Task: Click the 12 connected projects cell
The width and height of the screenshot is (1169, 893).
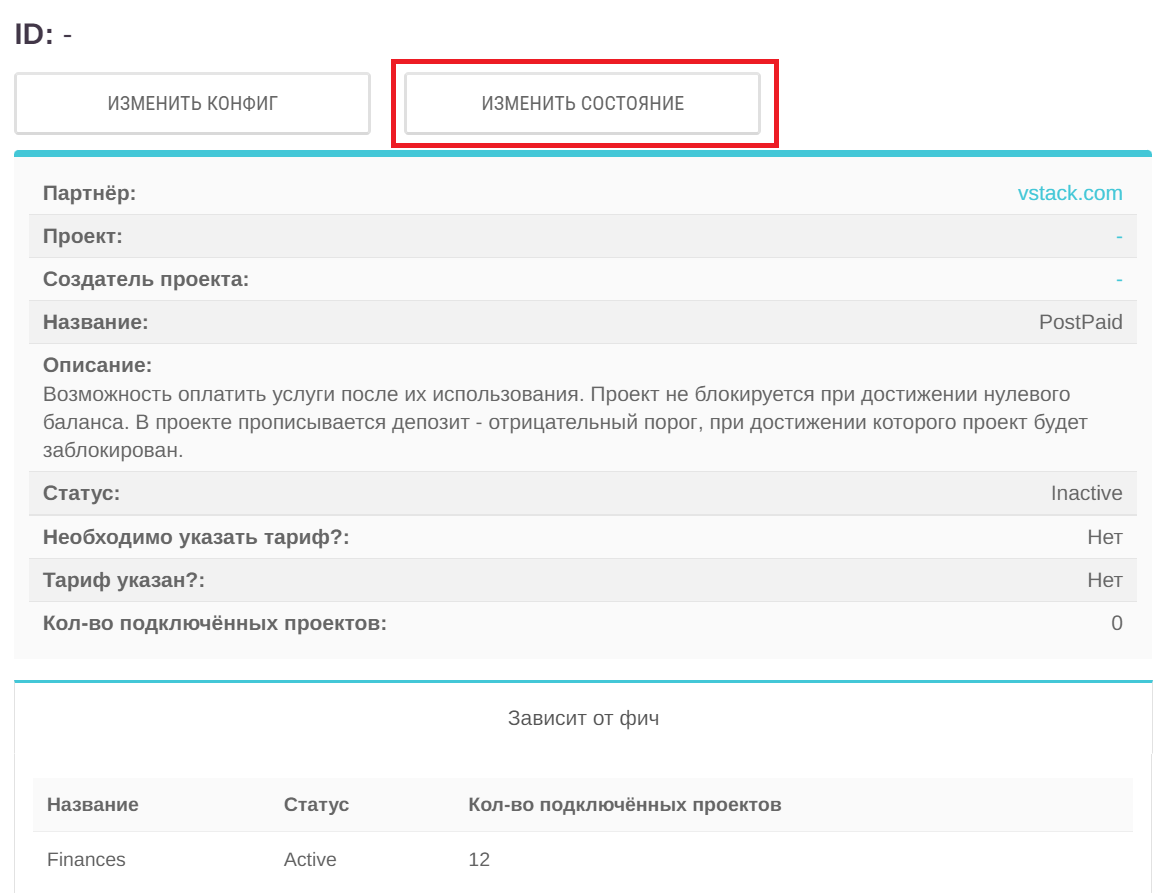Action: tap(479, 859)
